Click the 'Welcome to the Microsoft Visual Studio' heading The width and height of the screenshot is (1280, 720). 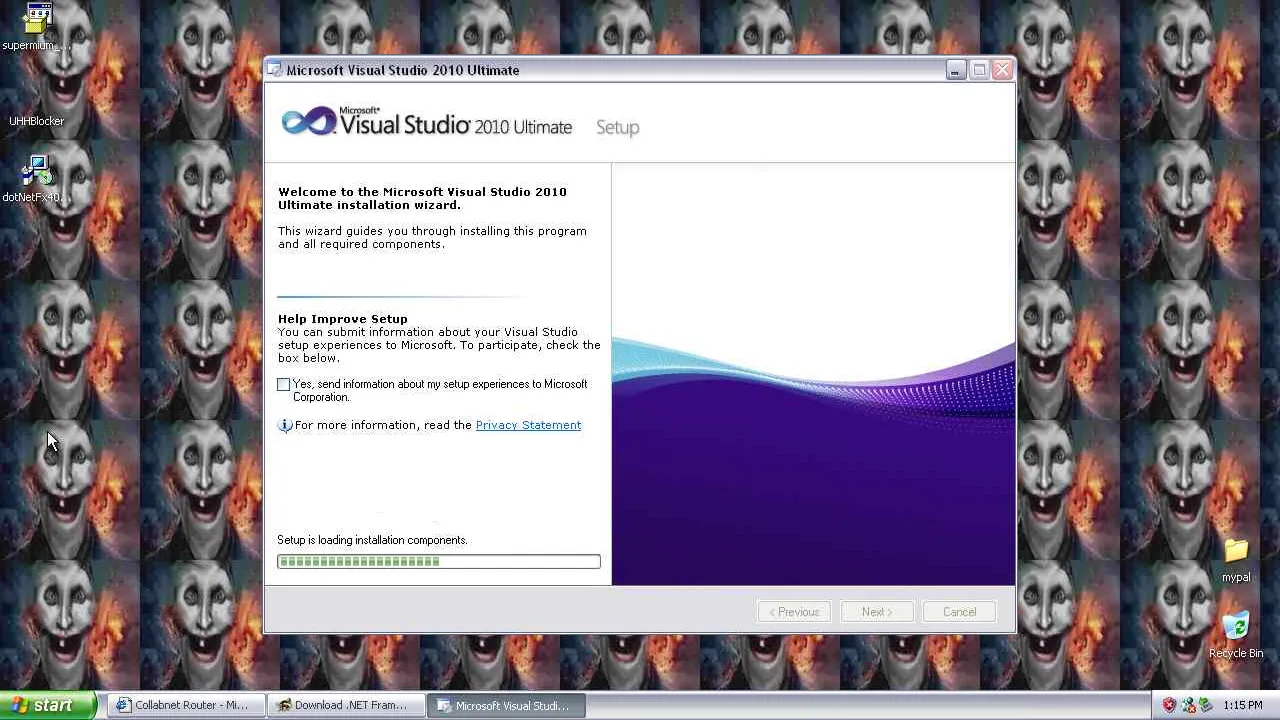pos(422,198)
